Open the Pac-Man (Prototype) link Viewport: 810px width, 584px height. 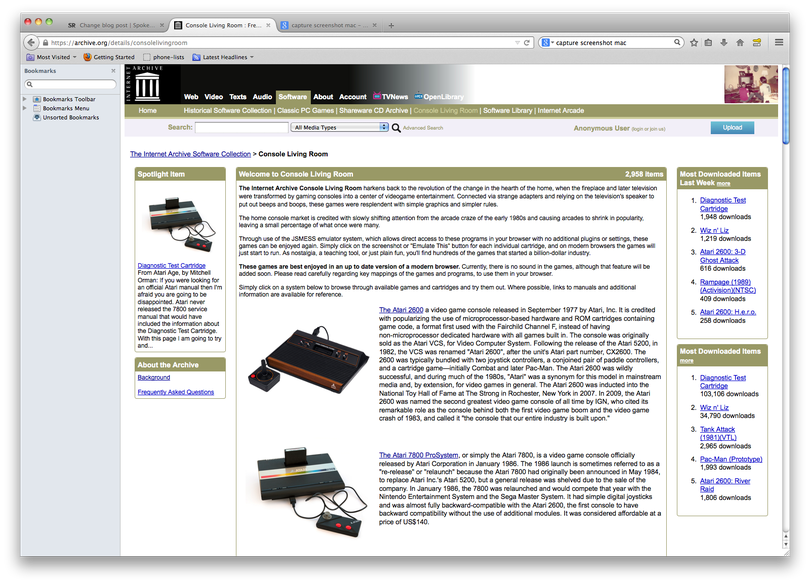[731, 459]
